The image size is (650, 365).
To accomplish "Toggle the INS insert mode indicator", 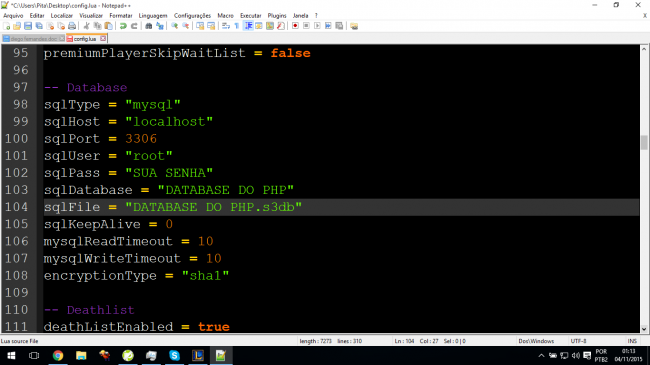I will point(632,341).
